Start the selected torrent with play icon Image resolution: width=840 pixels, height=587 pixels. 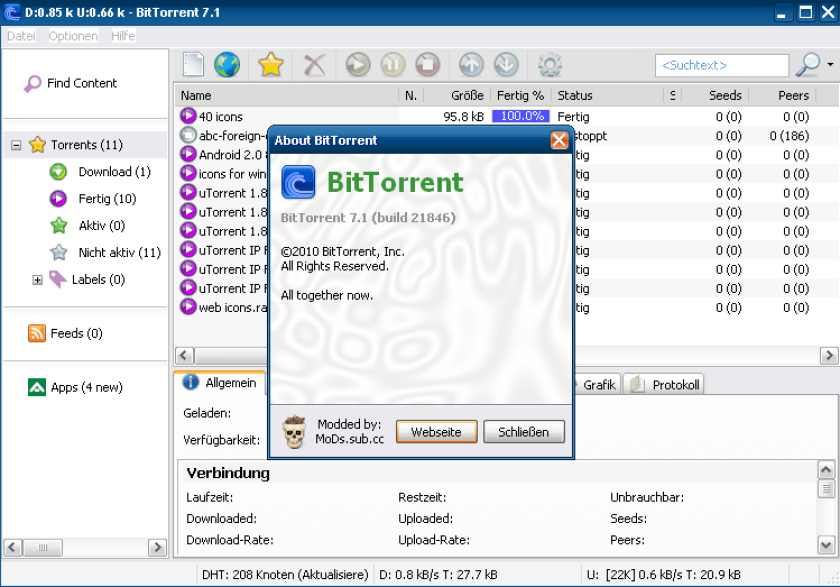(358, 65)
